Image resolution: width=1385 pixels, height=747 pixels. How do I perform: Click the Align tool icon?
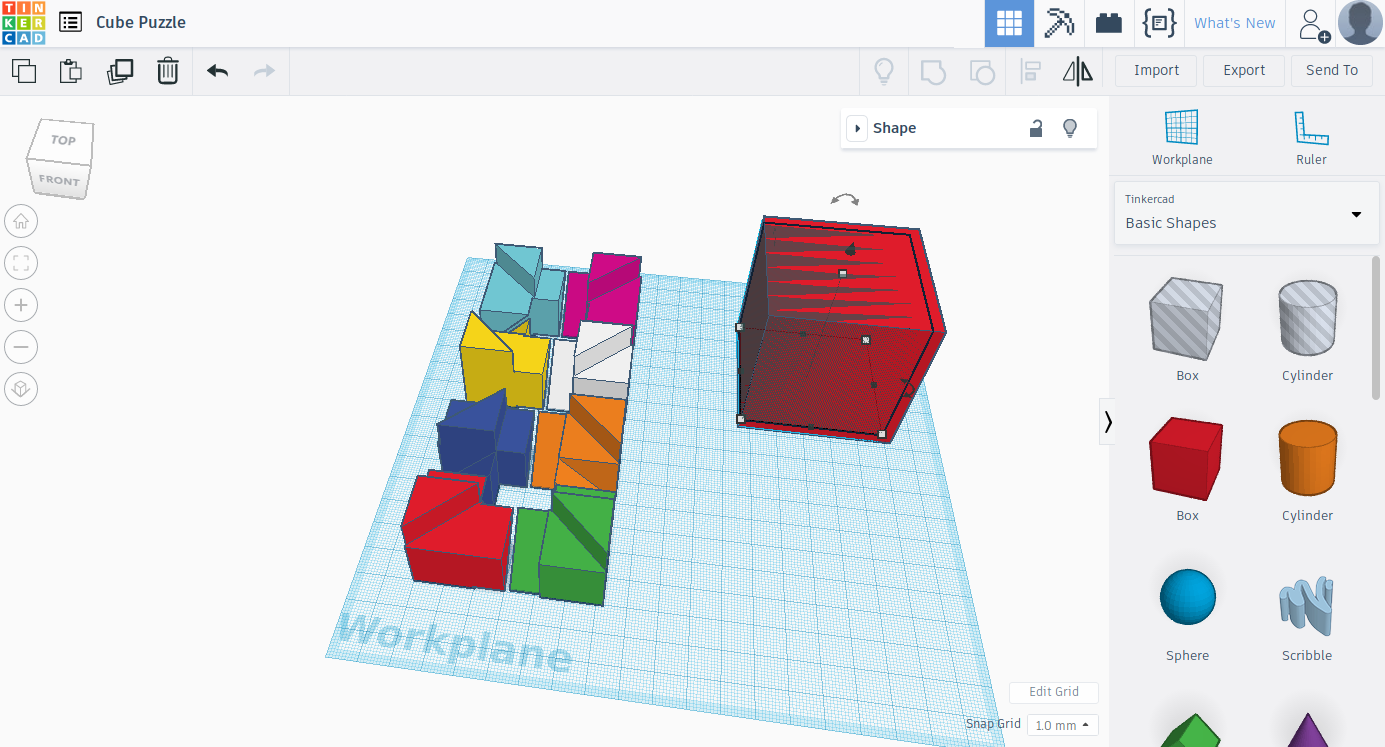point(1030,71)
